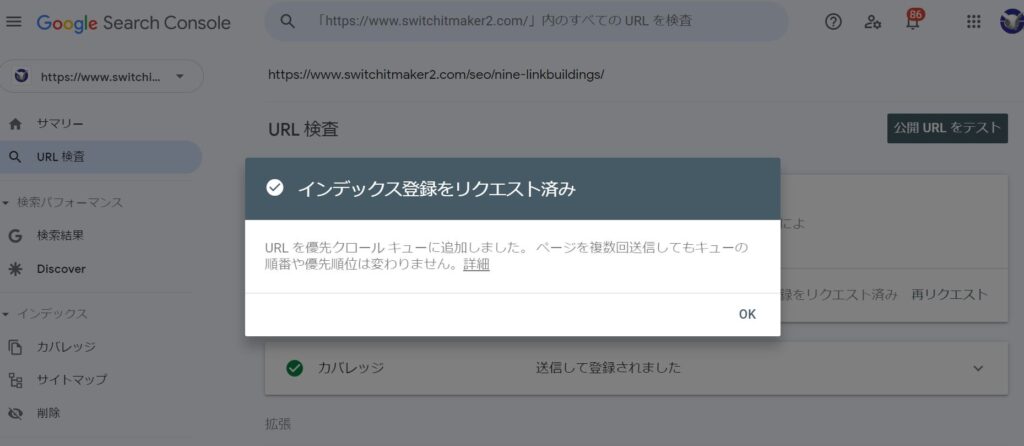Focus the URL inspection search field
1024x446 pixels.
click(x=526, y=21)
